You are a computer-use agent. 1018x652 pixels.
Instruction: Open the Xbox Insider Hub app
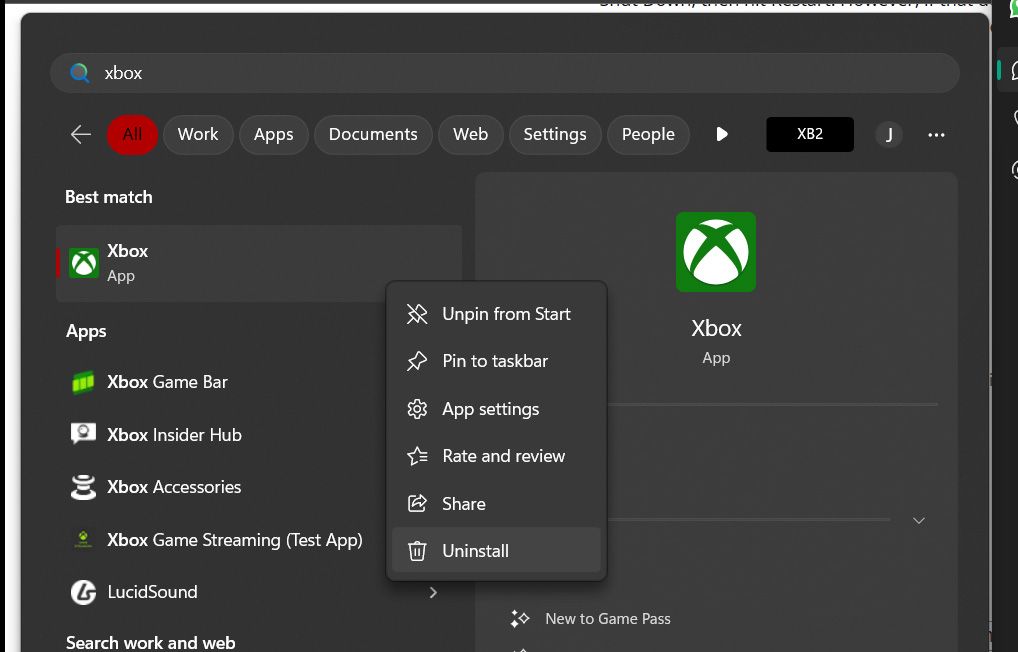(x=174, y=435)
